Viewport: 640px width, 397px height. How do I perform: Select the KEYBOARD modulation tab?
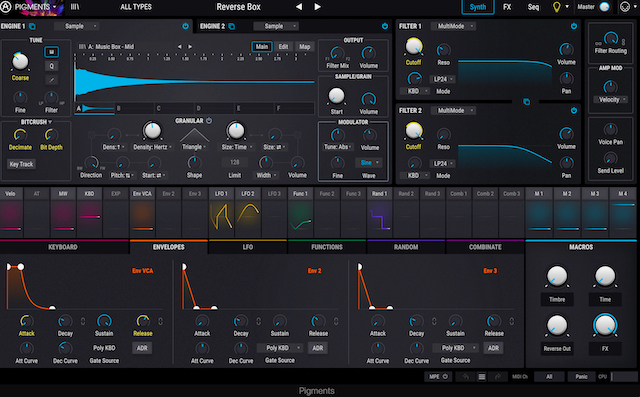[x=63, y=247]
